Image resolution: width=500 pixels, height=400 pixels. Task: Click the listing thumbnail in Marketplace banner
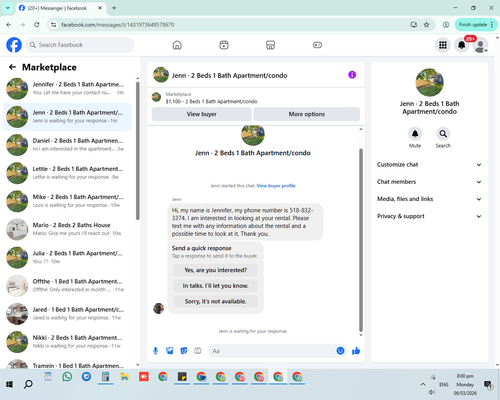click(156, 97)
